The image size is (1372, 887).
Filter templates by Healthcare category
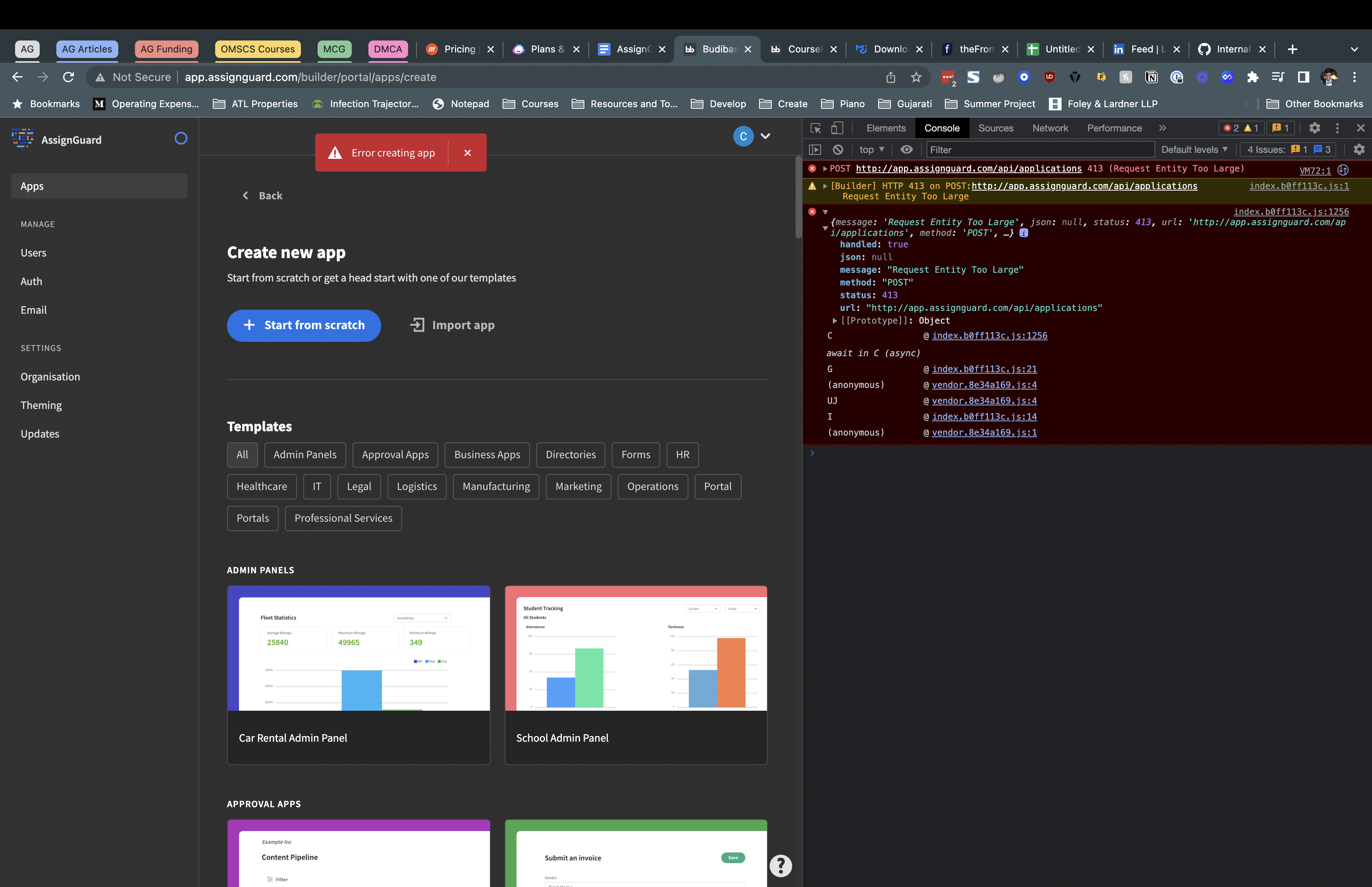pyautogui.click(x=261, y=487)
